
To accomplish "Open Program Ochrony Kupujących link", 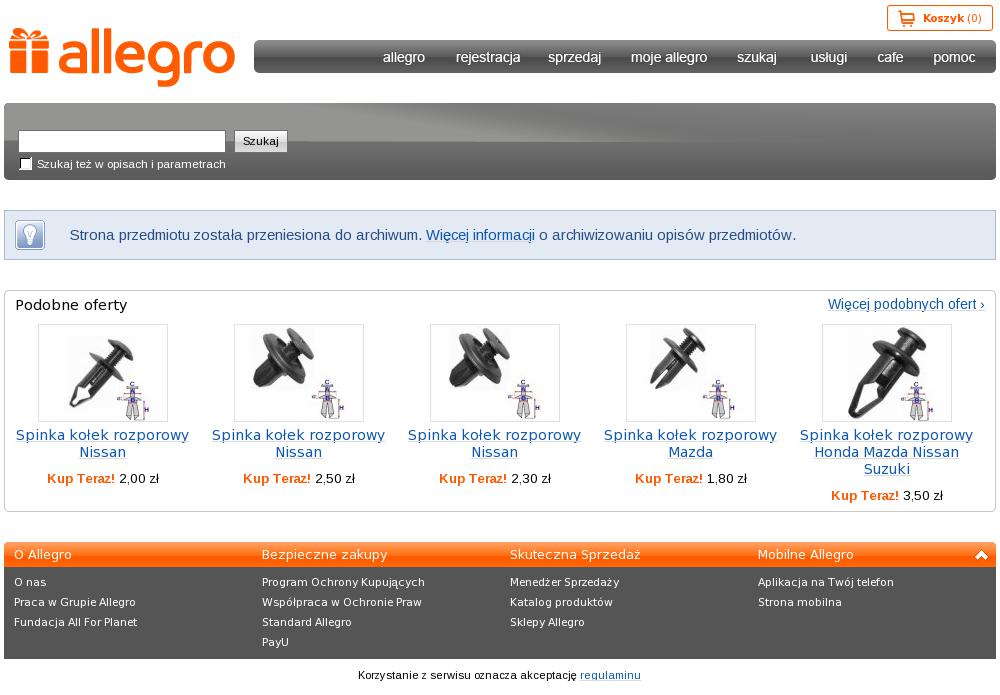I will click(x=343, y=582).
